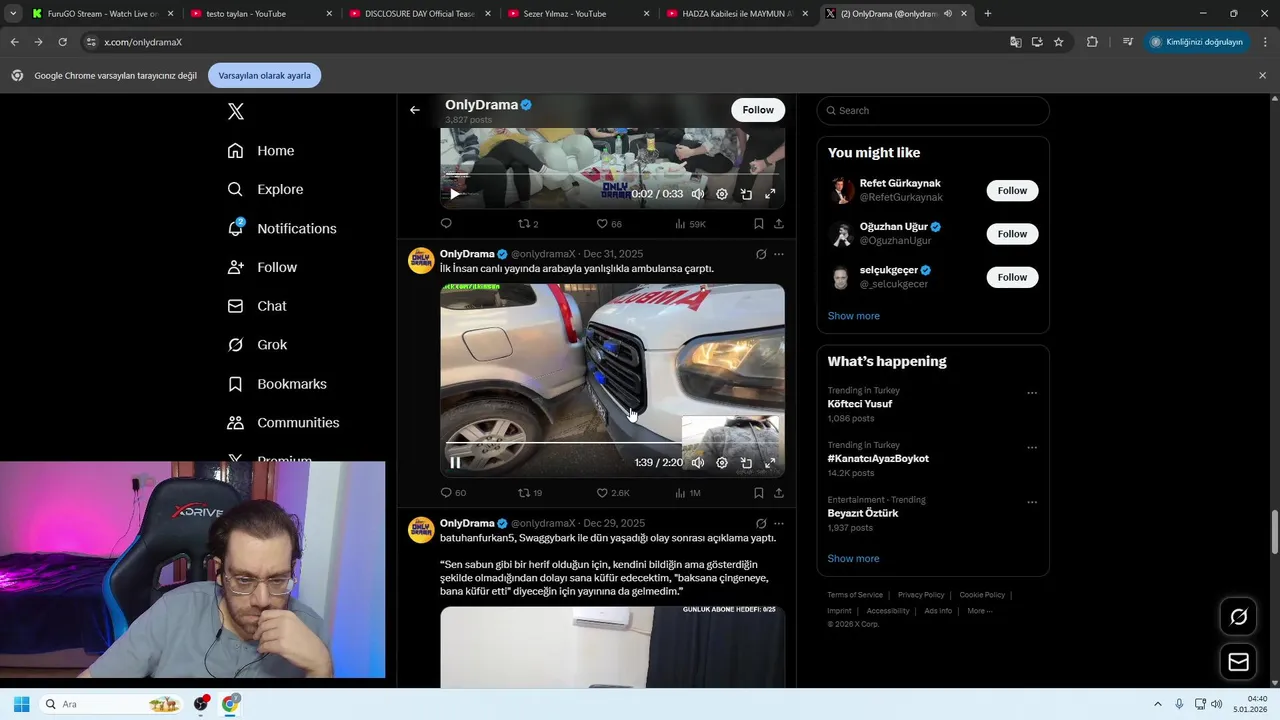Make the ambulance video fullscreen

click(x=770, y=462)
